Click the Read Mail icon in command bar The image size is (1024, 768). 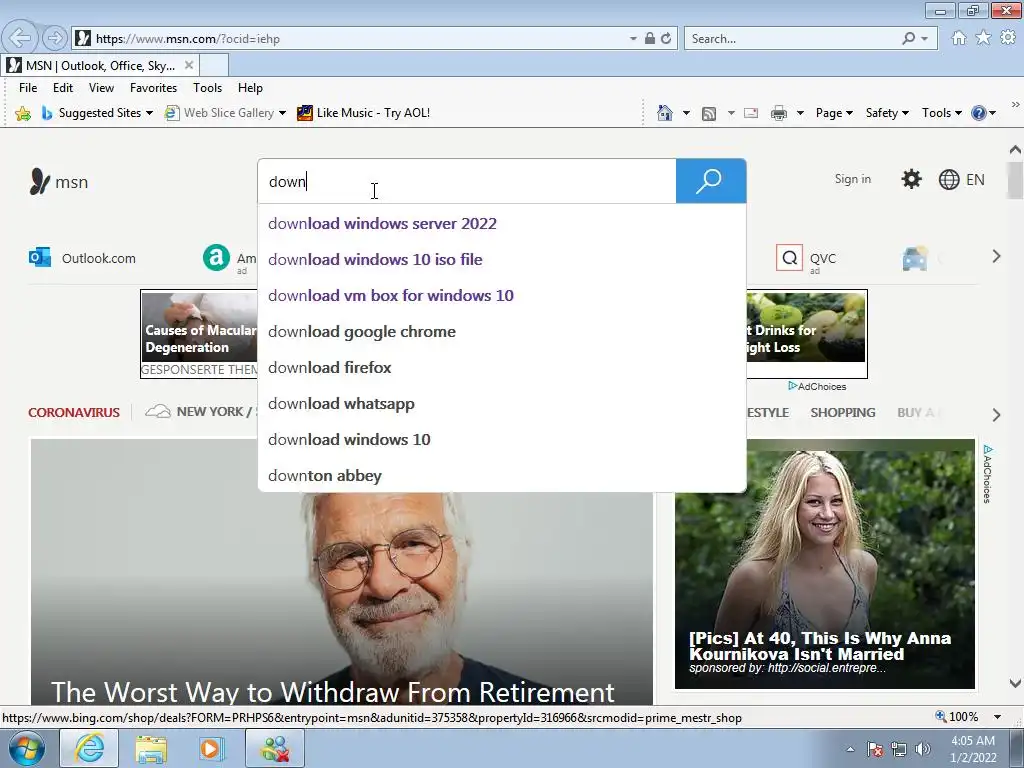tap(751, 113)
